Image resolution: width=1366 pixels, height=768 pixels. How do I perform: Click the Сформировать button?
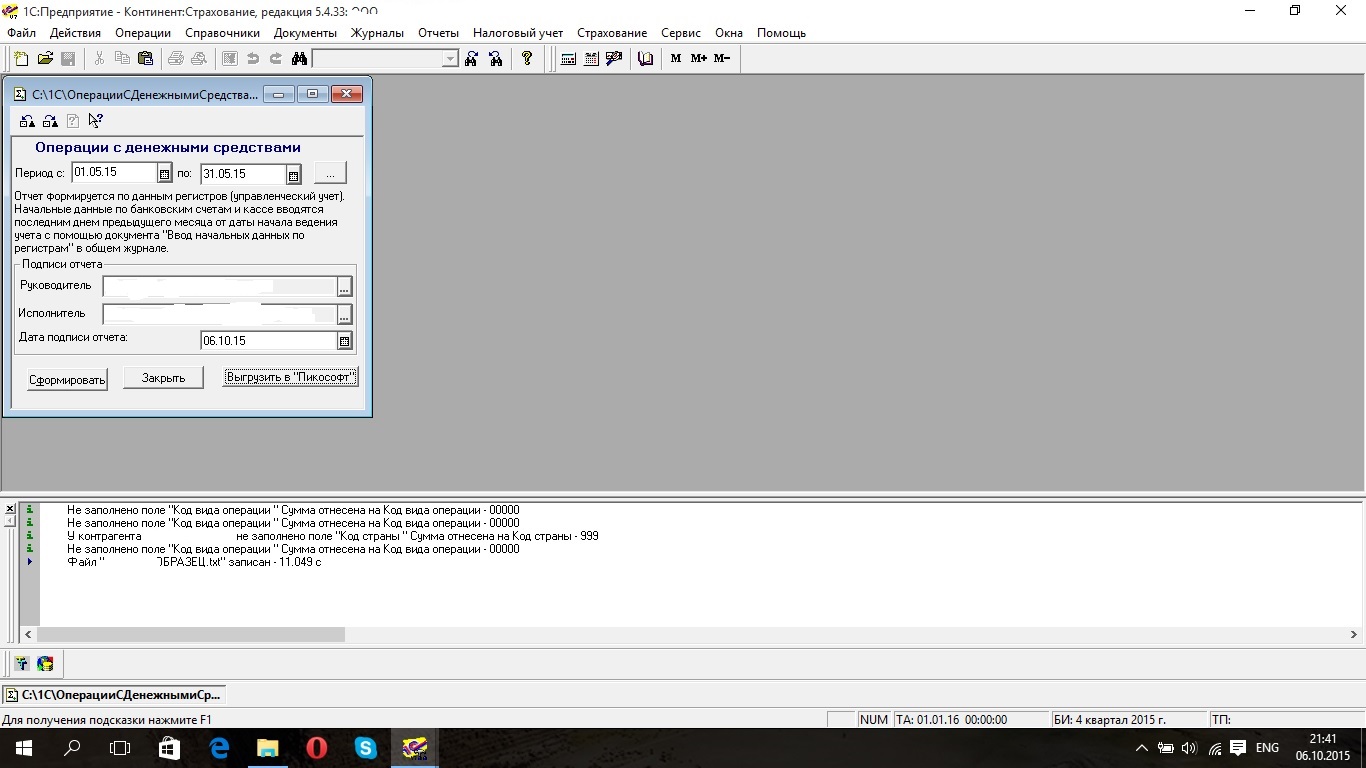[x=67, y=379]
